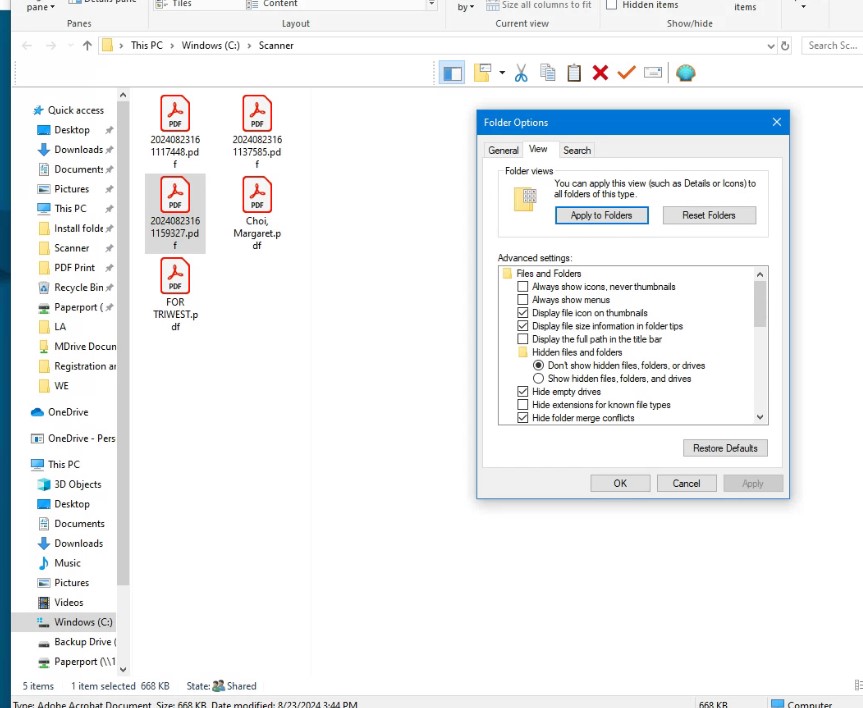863x708 pixels.
Task: Switch to the Search tab in Folder Options
Action: [576, 150]
